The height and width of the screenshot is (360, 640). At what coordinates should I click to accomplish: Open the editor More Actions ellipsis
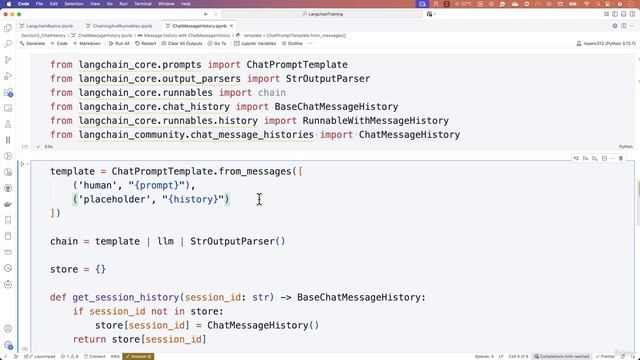click(632, 26)
